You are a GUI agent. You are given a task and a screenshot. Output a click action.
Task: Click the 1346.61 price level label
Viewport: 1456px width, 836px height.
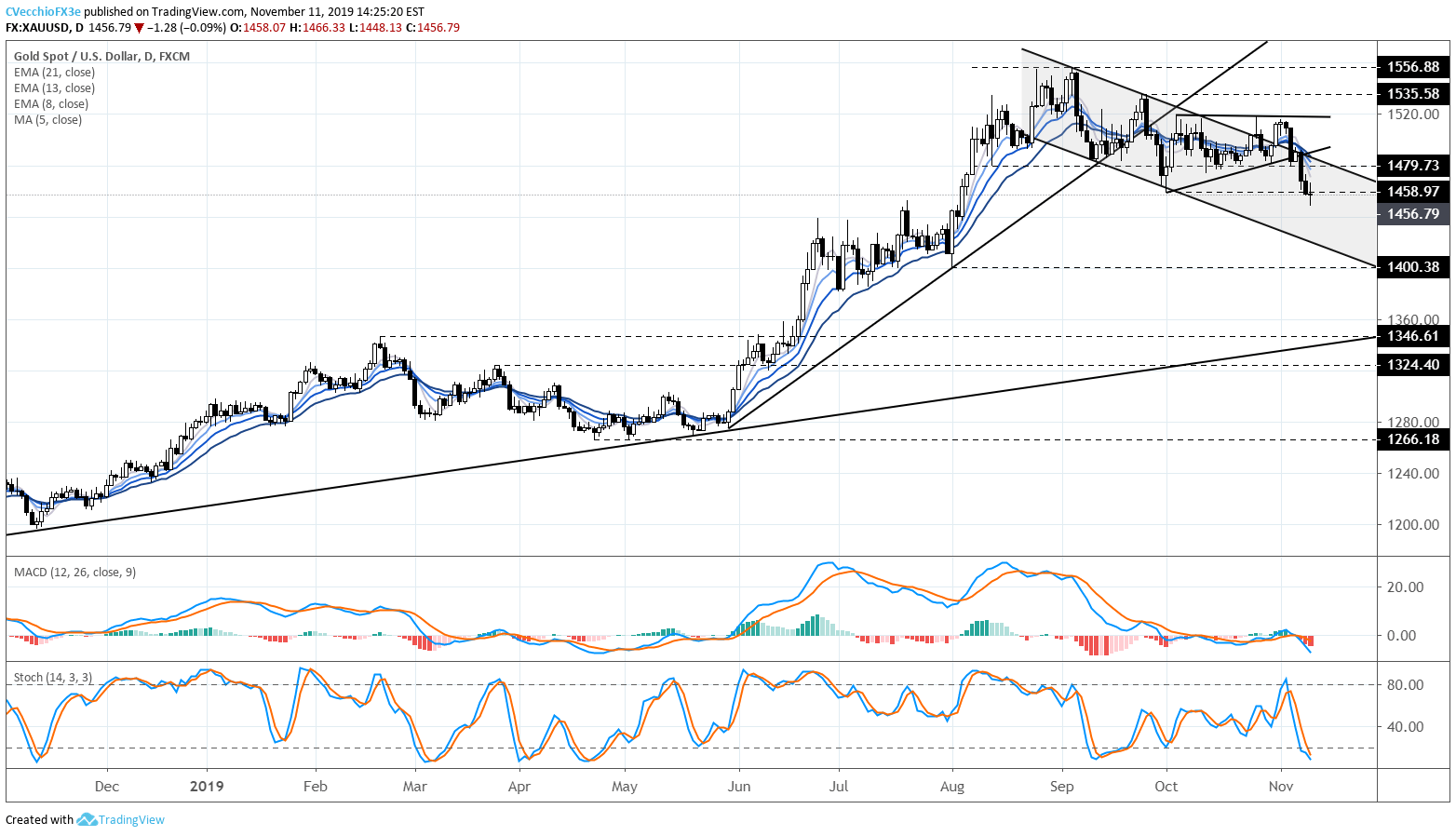click(x=1412, y=336)
